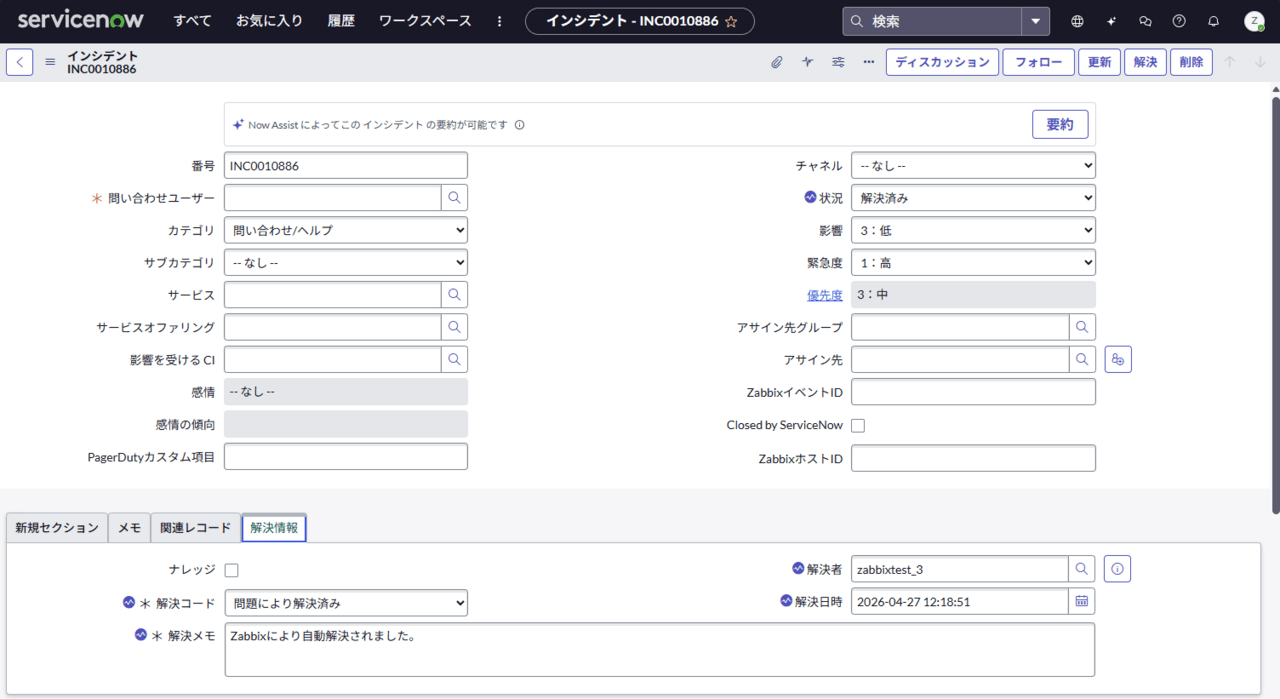Open the activity stream icon in header

coord(807,62)
